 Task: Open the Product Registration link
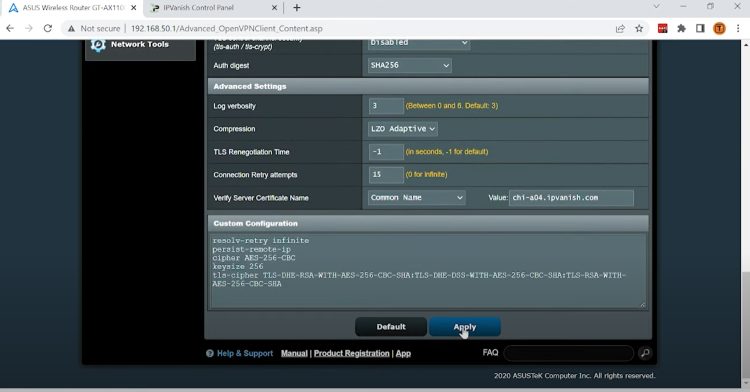tap(352, 353)
